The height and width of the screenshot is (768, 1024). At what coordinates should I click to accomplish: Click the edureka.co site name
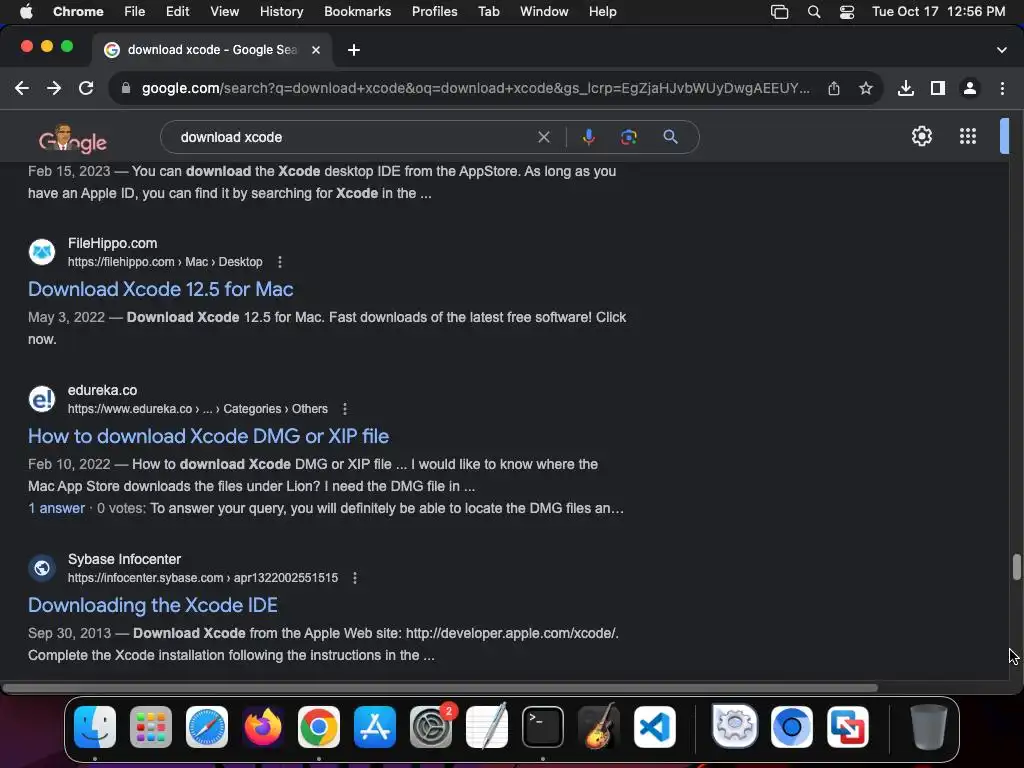(103, 390)
